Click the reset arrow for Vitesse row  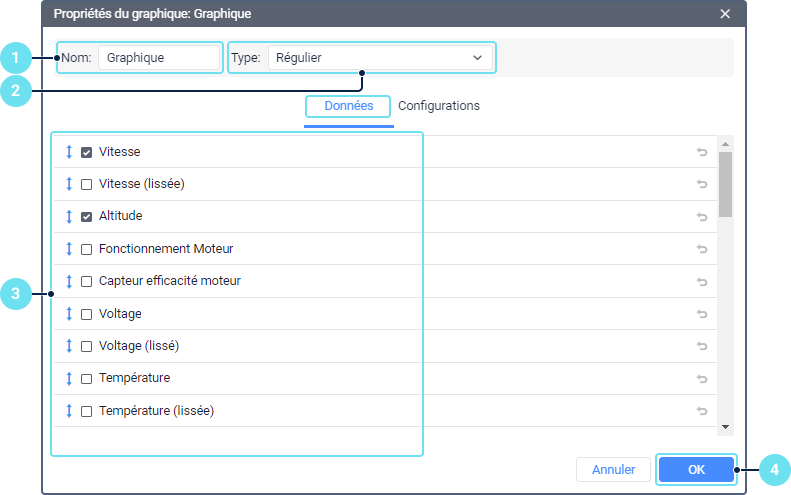[702, 152]
